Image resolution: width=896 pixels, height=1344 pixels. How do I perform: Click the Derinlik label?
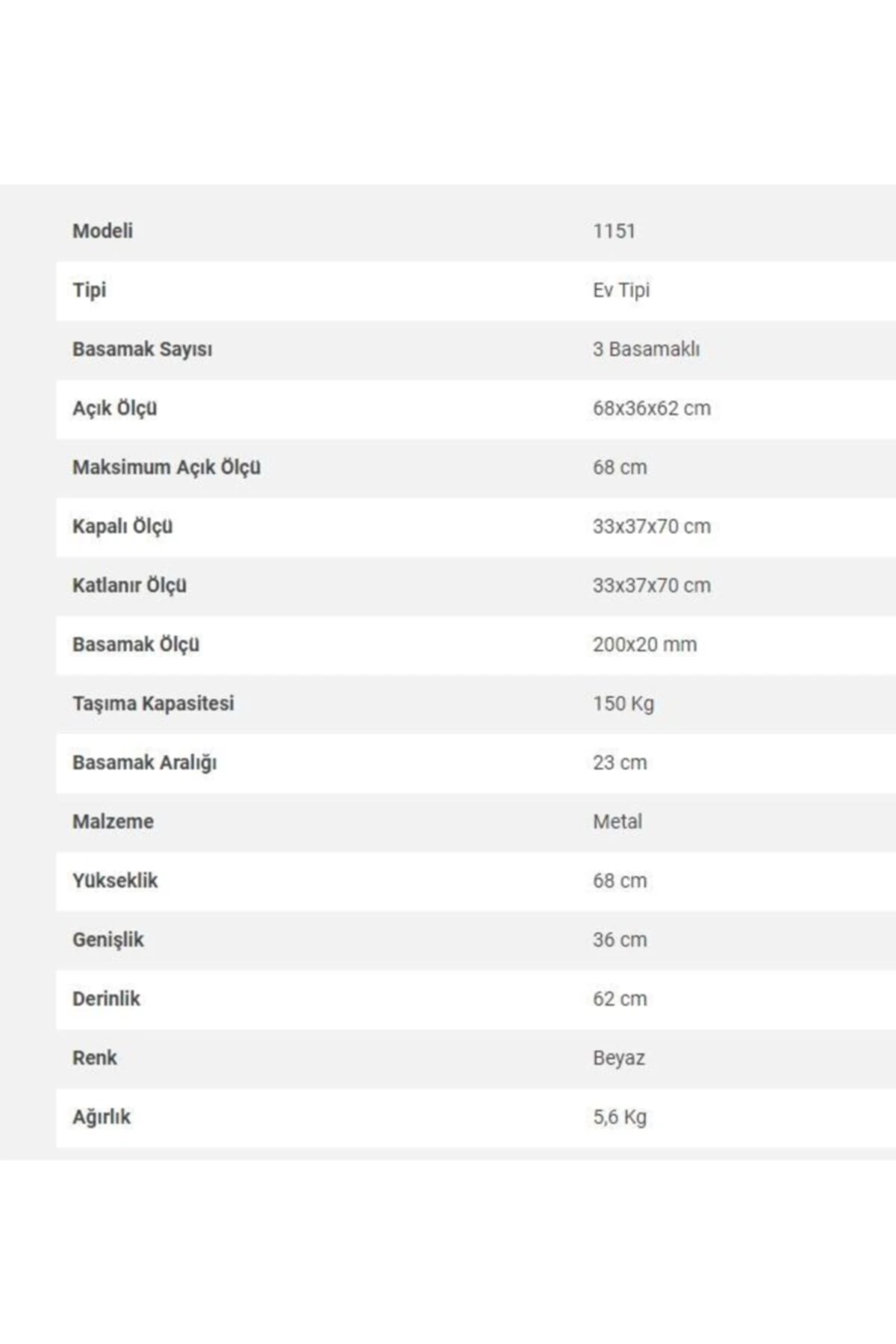coord(106,998)
